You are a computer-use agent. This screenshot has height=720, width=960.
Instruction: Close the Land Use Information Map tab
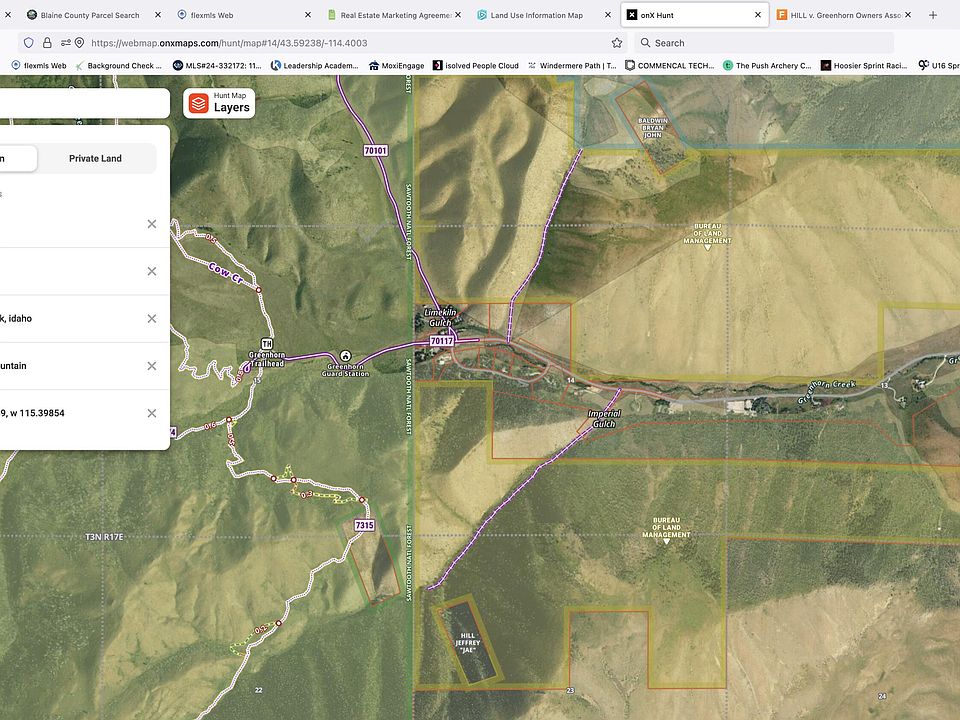click(x=608, y=15)
